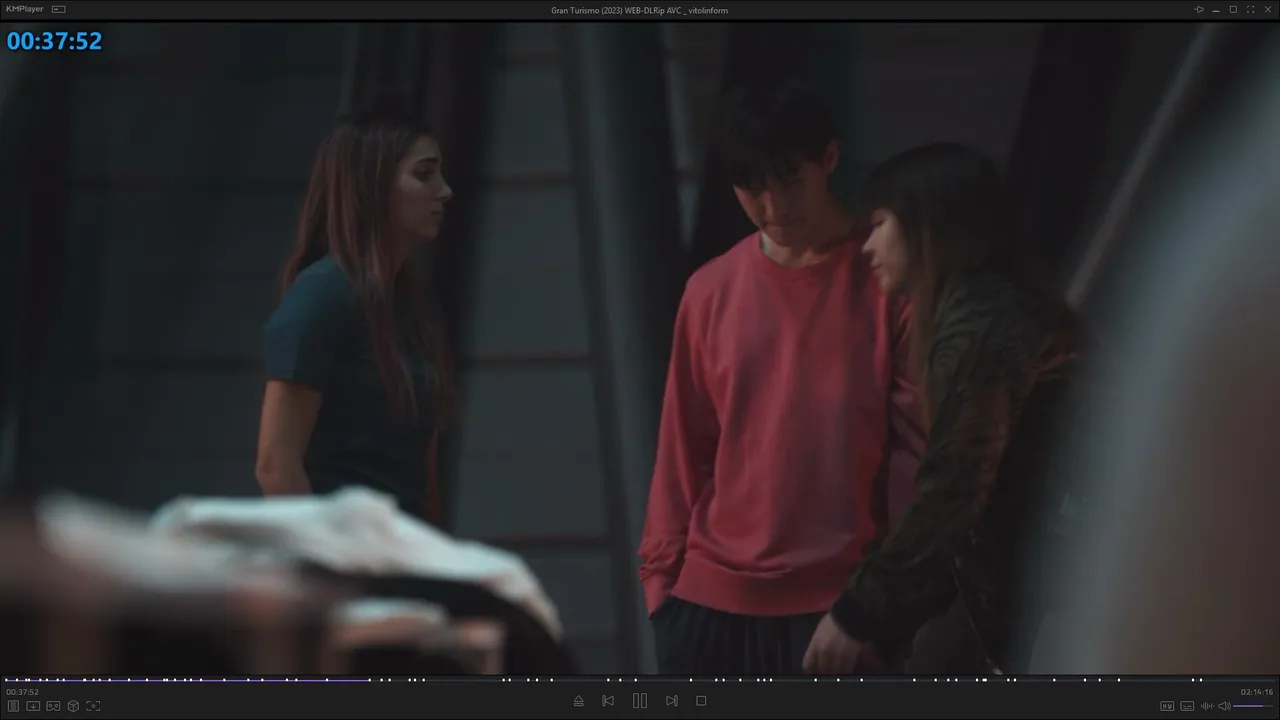Toggle compact mode icon beside KMPlayer logo

point(59,9)
